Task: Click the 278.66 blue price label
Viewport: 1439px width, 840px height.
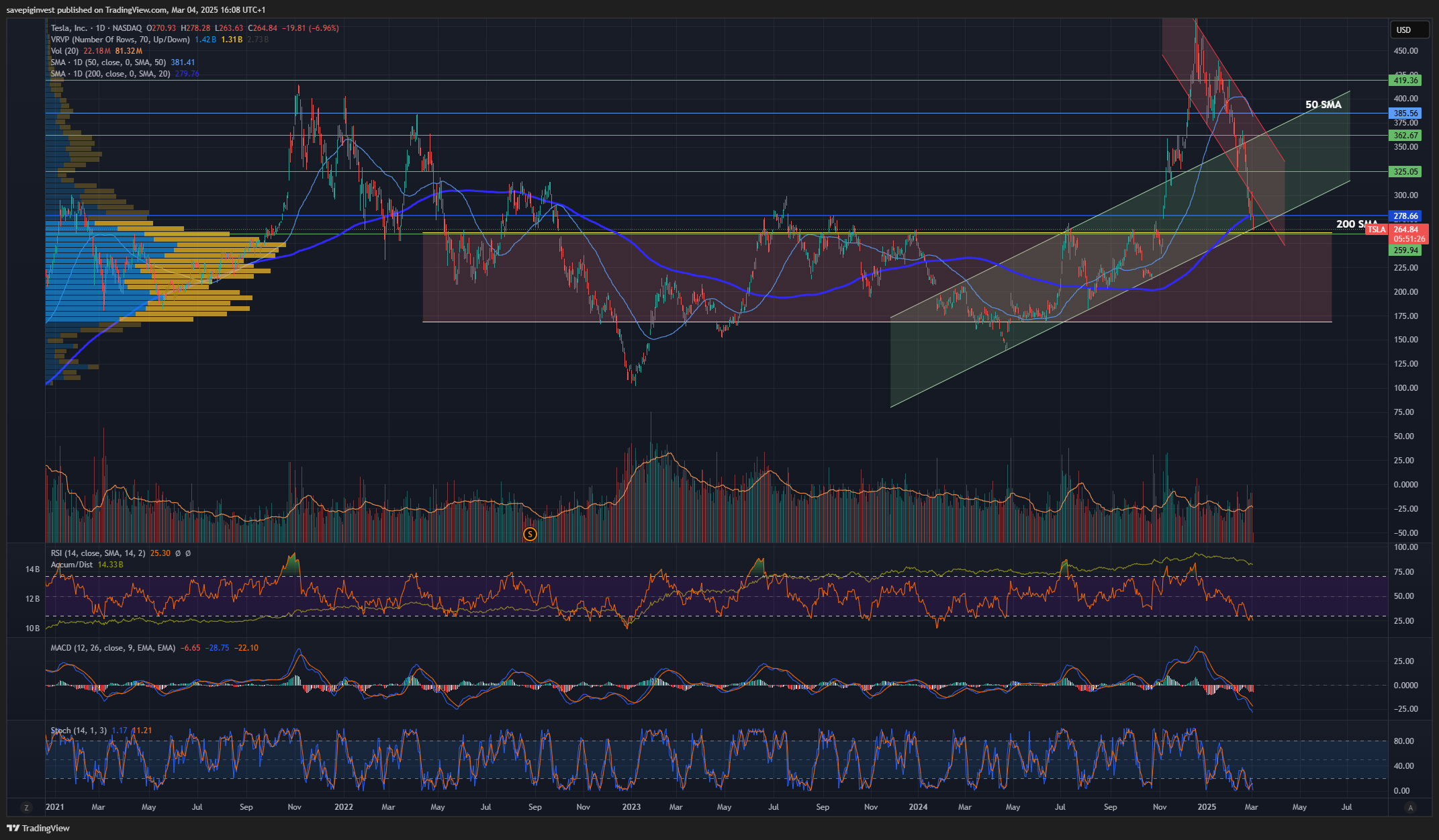Action: (x=1405, y=216)
